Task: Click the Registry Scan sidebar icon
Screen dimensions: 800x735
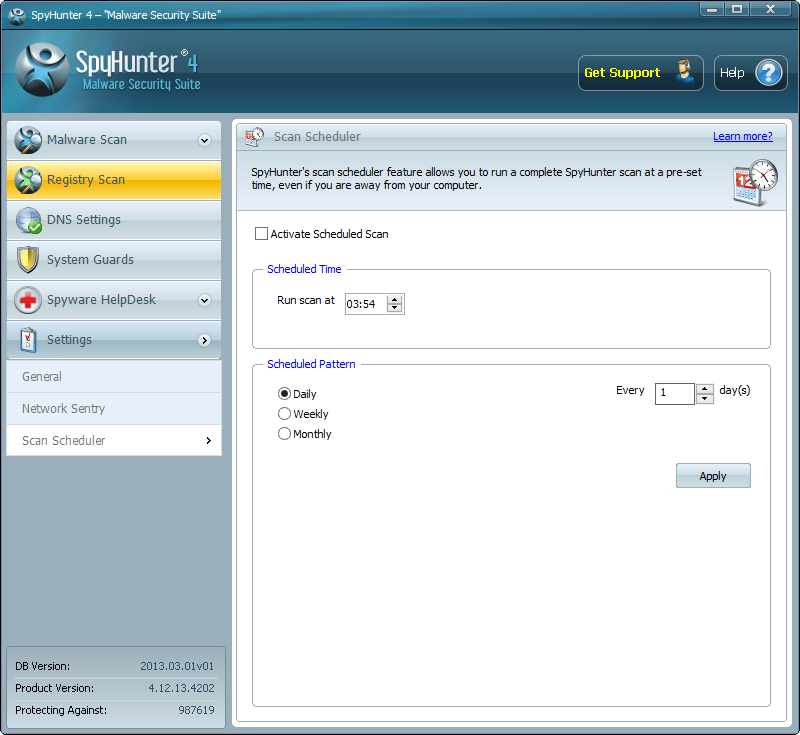Action: 28,180
